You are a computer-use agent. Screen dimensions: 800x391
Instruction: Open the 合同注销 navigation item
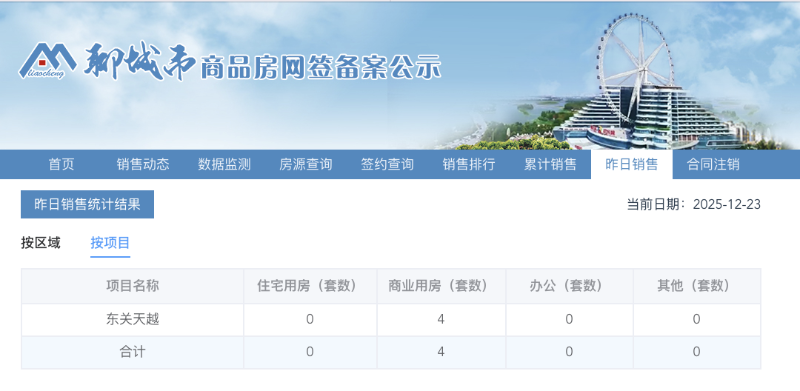(x=713, y=164)
